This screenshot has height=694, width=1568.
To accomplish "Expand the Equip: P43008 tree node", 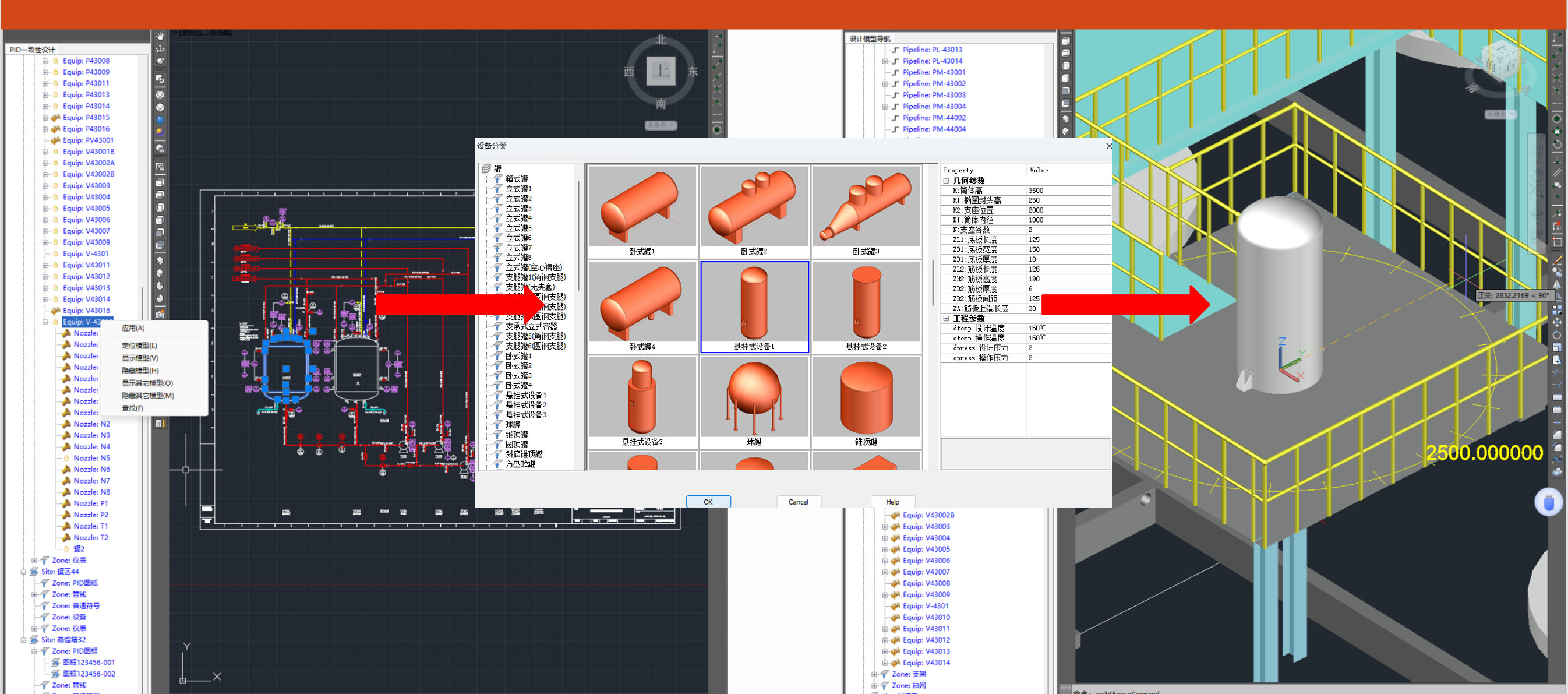I will (x=45, y=61).
